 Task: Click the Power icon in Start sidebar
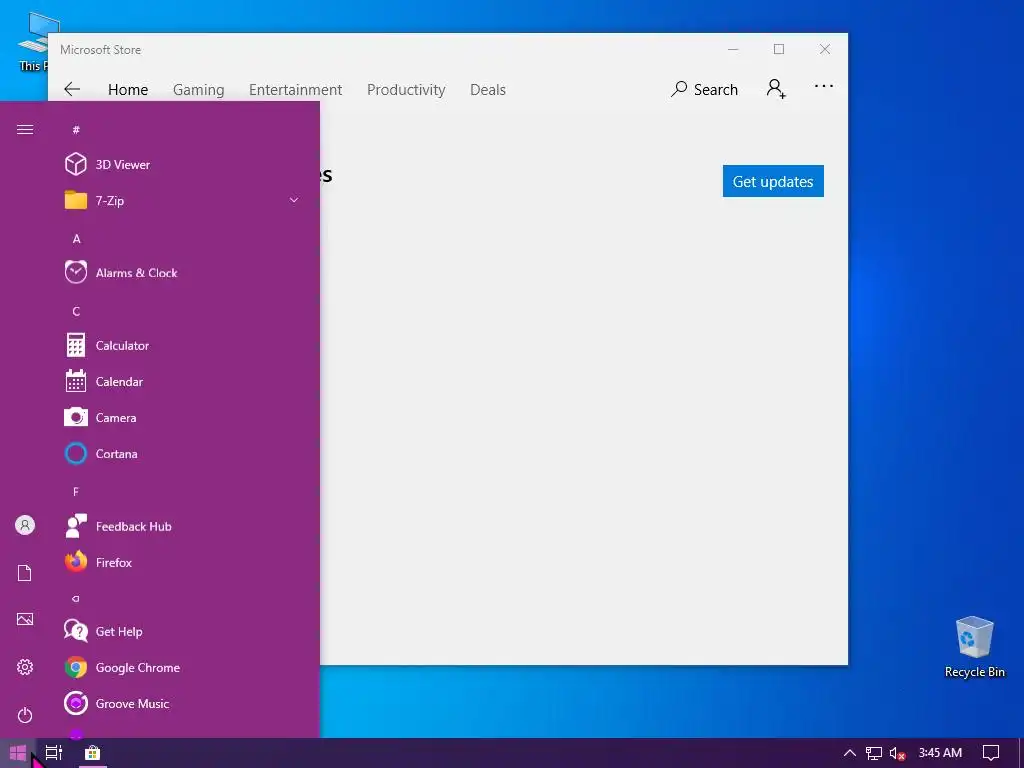[x=25, y=715]
